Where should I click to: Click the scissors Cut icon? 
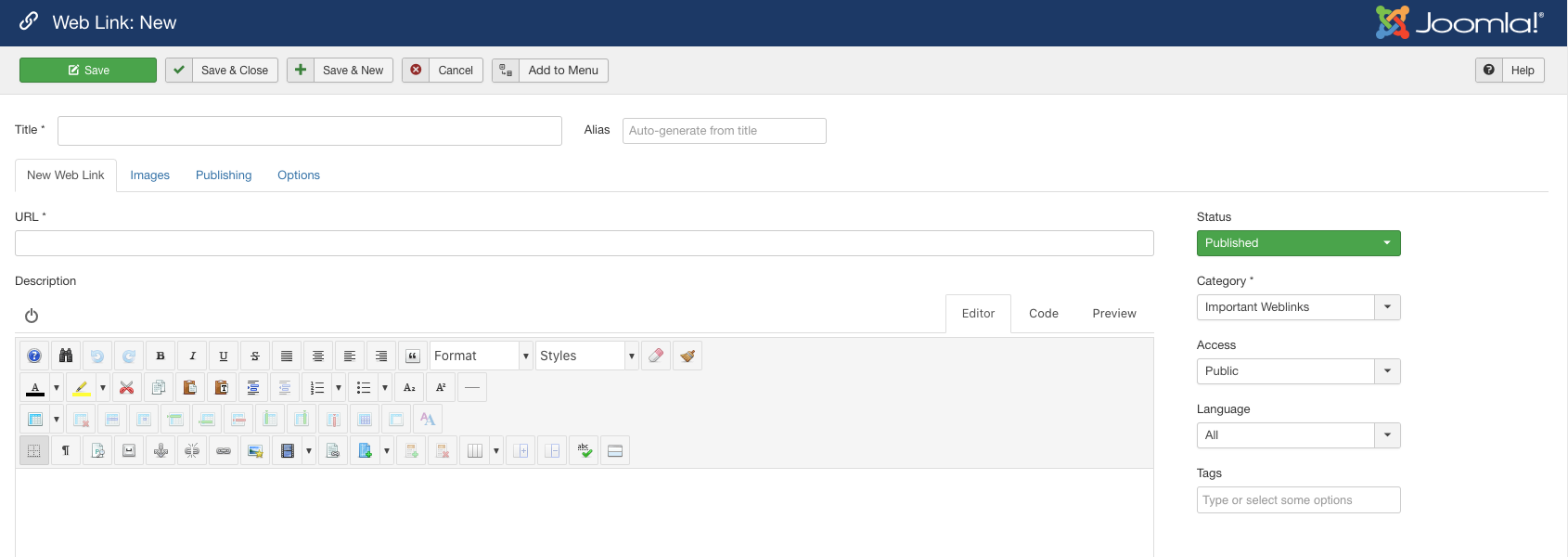click(127, 387)
